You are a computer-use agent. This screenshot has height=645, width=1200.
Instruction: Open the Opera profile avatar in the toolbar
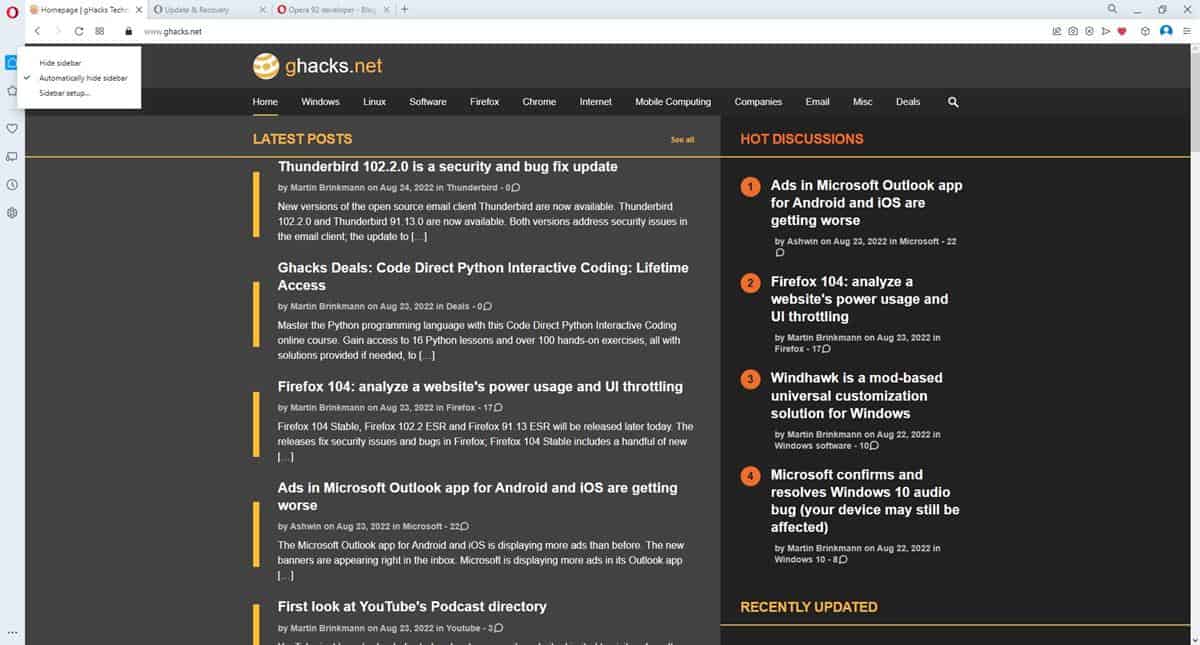pos(1166,31)
